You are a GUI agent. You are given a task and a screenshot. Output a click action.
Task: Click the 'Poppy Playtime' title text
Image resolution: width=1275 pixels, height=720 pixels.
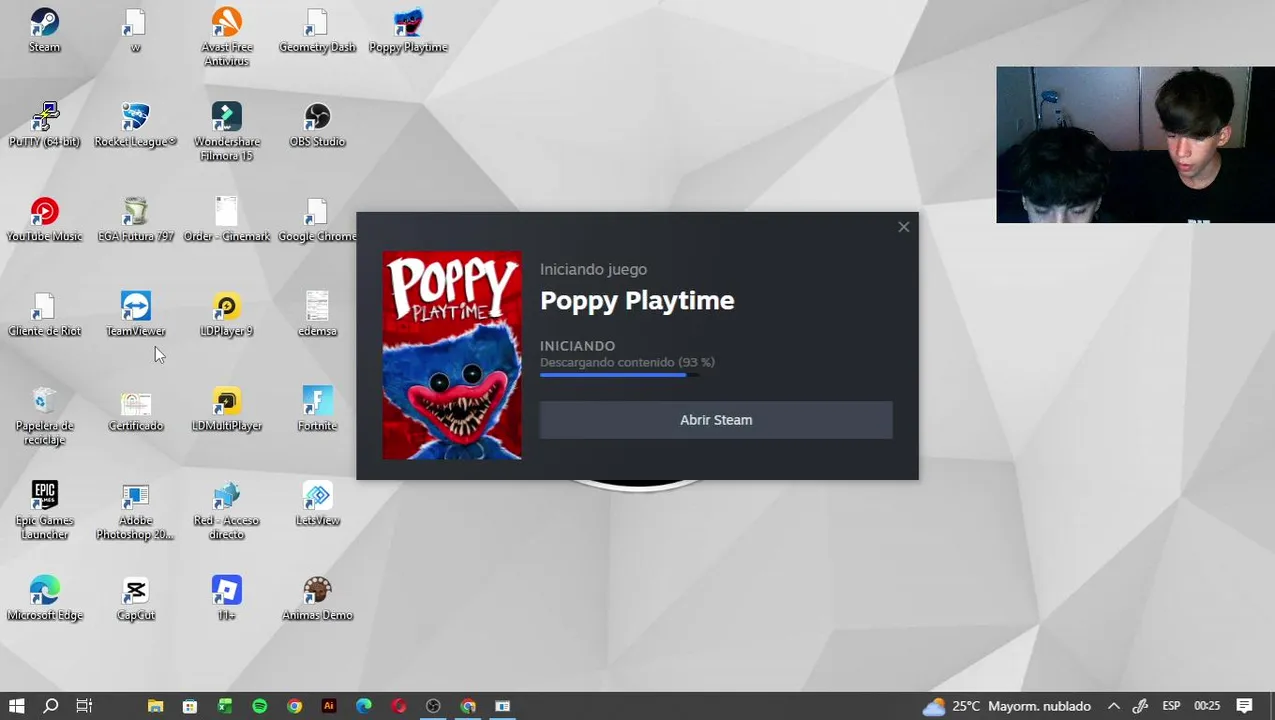coord(637,301)
